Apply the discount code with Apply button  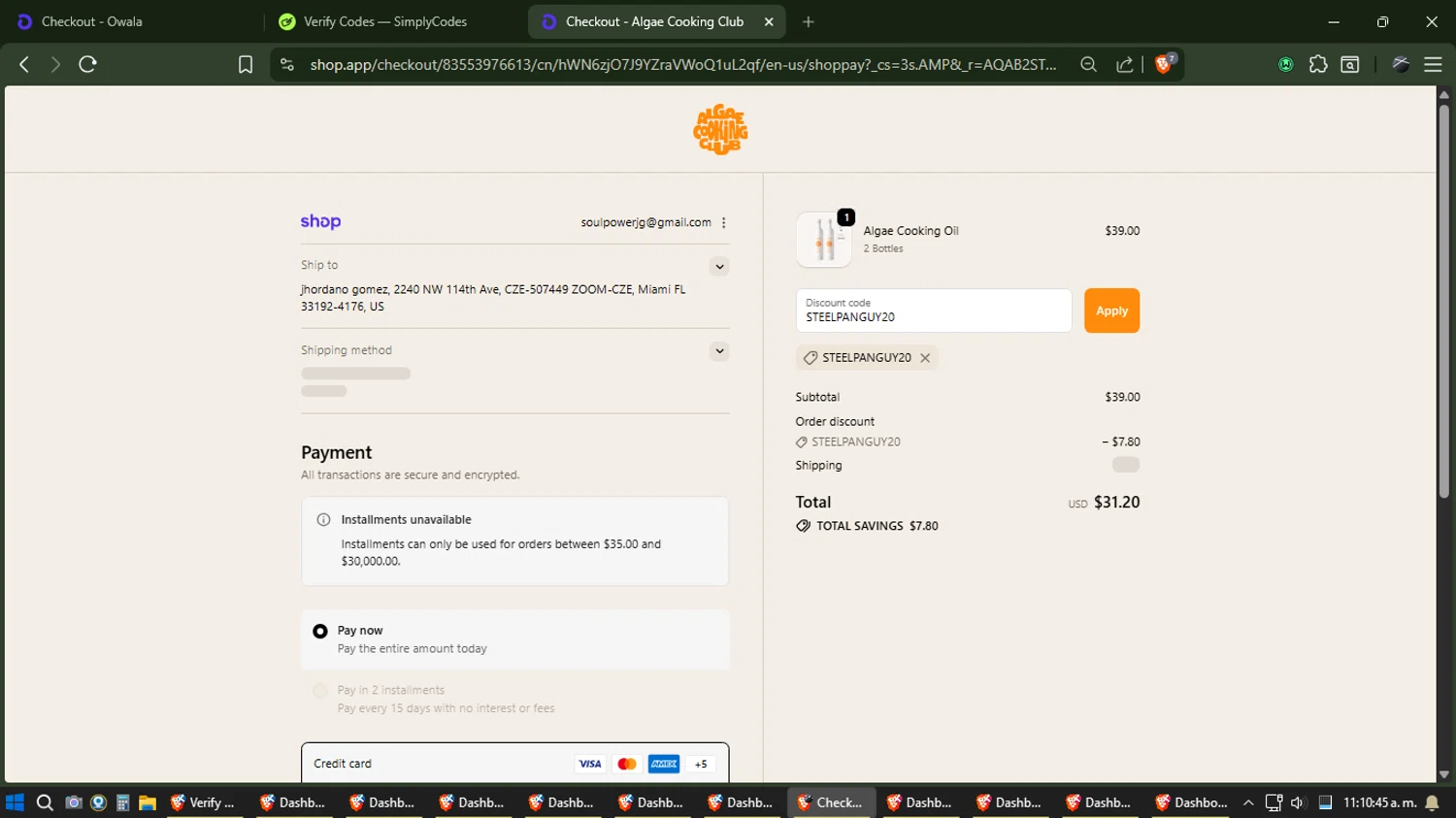click(1111, 311)
